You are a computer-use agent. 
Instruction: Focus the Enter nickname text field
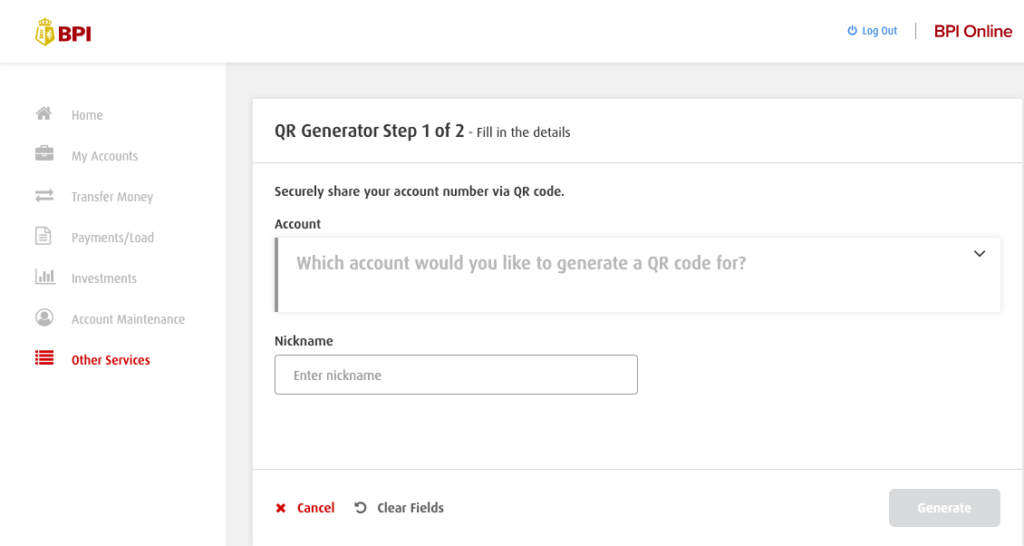(x=456, y=375)
